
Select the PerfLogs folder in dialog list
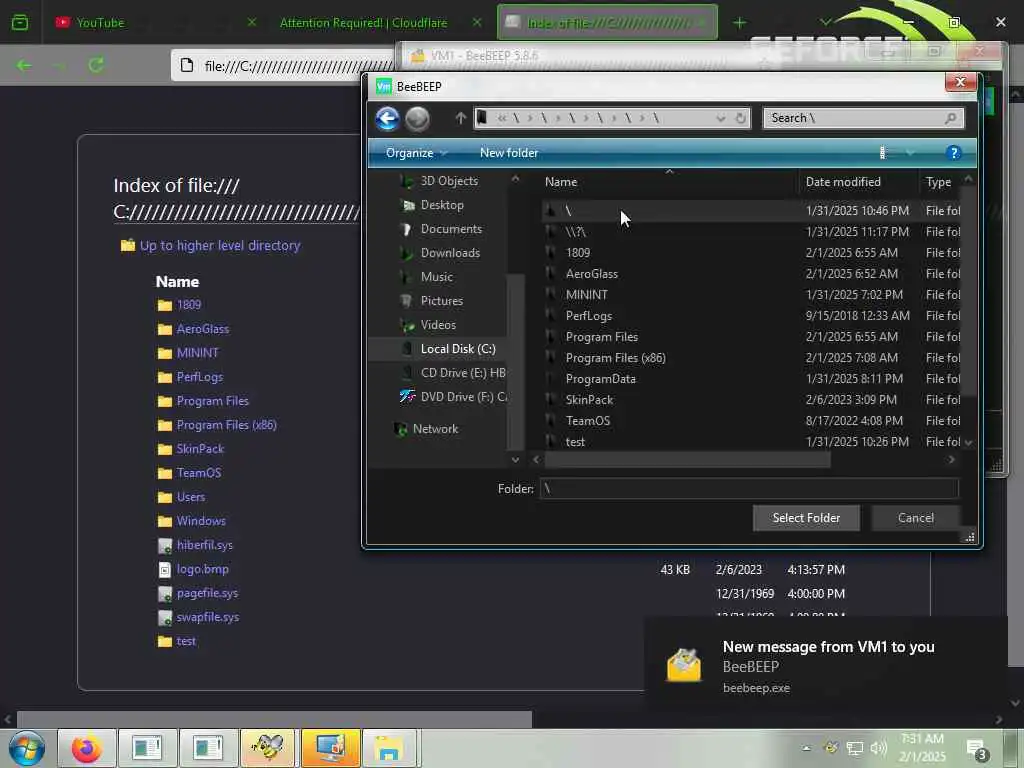(x=751, y=316)
